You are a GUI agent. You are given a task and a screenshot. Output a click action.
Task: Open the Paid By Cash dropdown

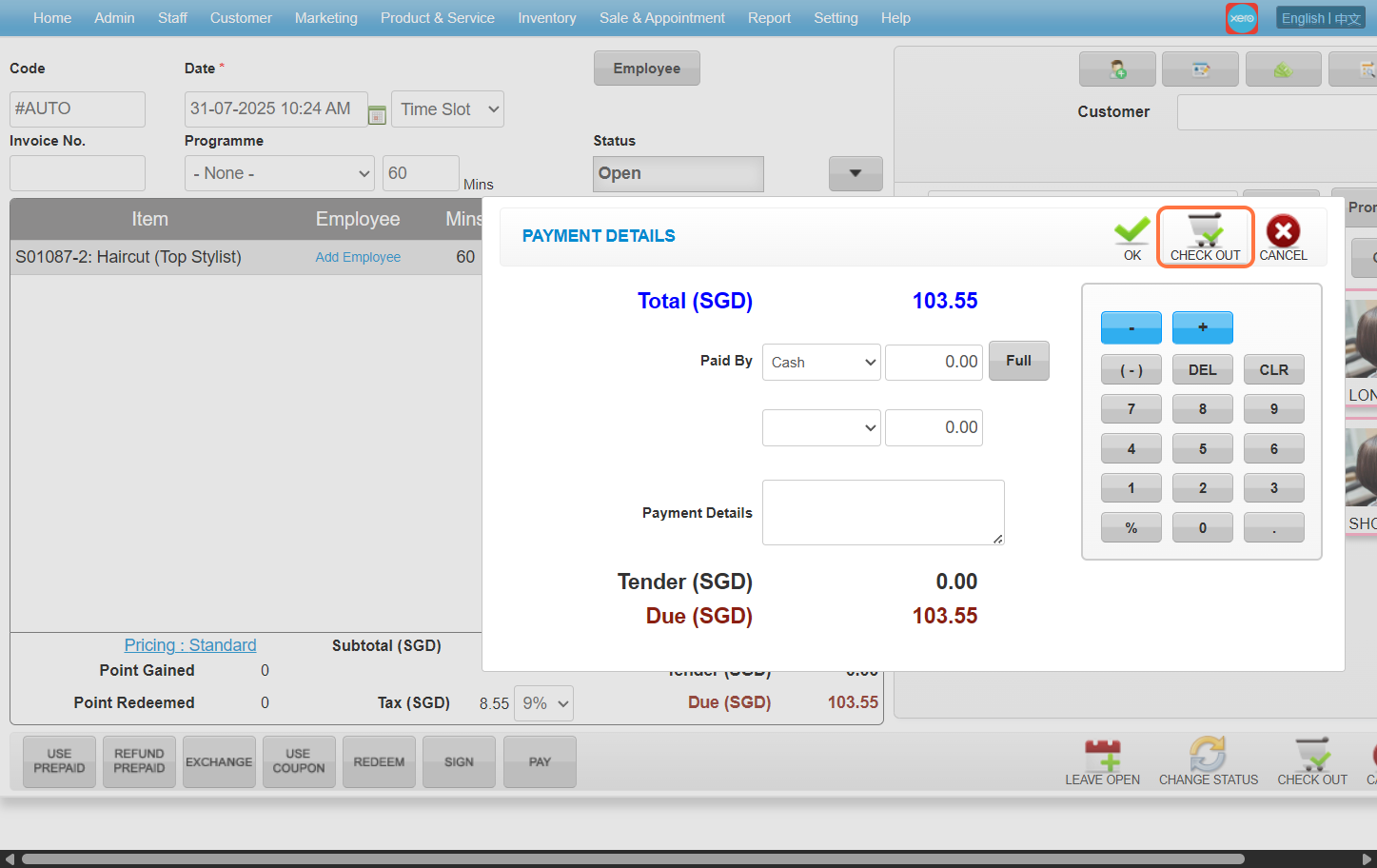[x=821, y=363]
